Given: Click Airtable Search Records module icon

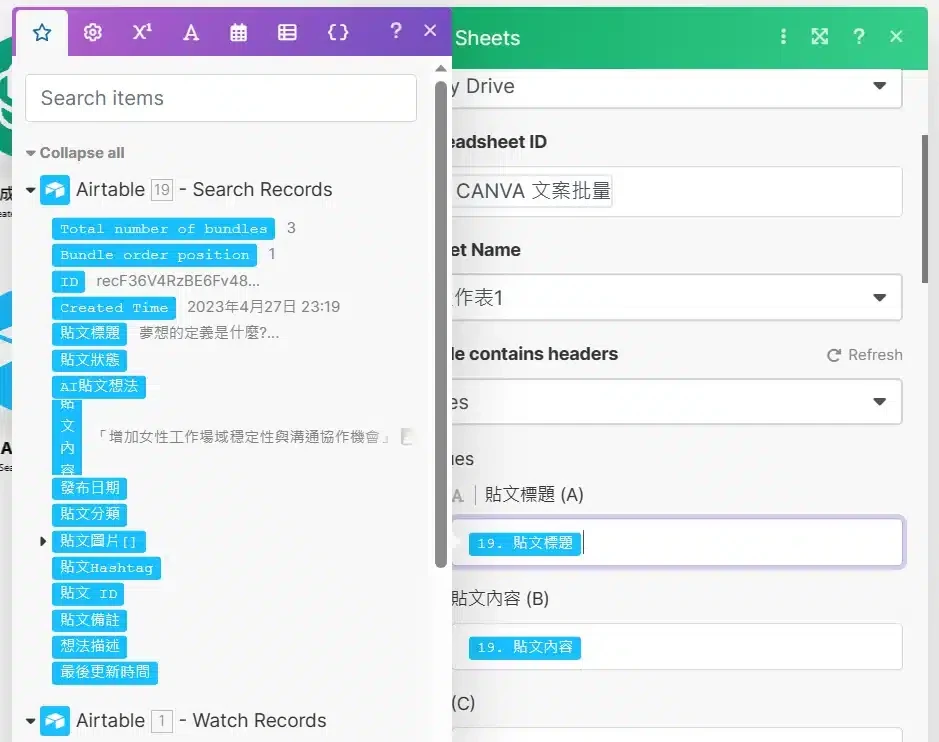Looking at the screenshot, I should click(x=54, y=190).
